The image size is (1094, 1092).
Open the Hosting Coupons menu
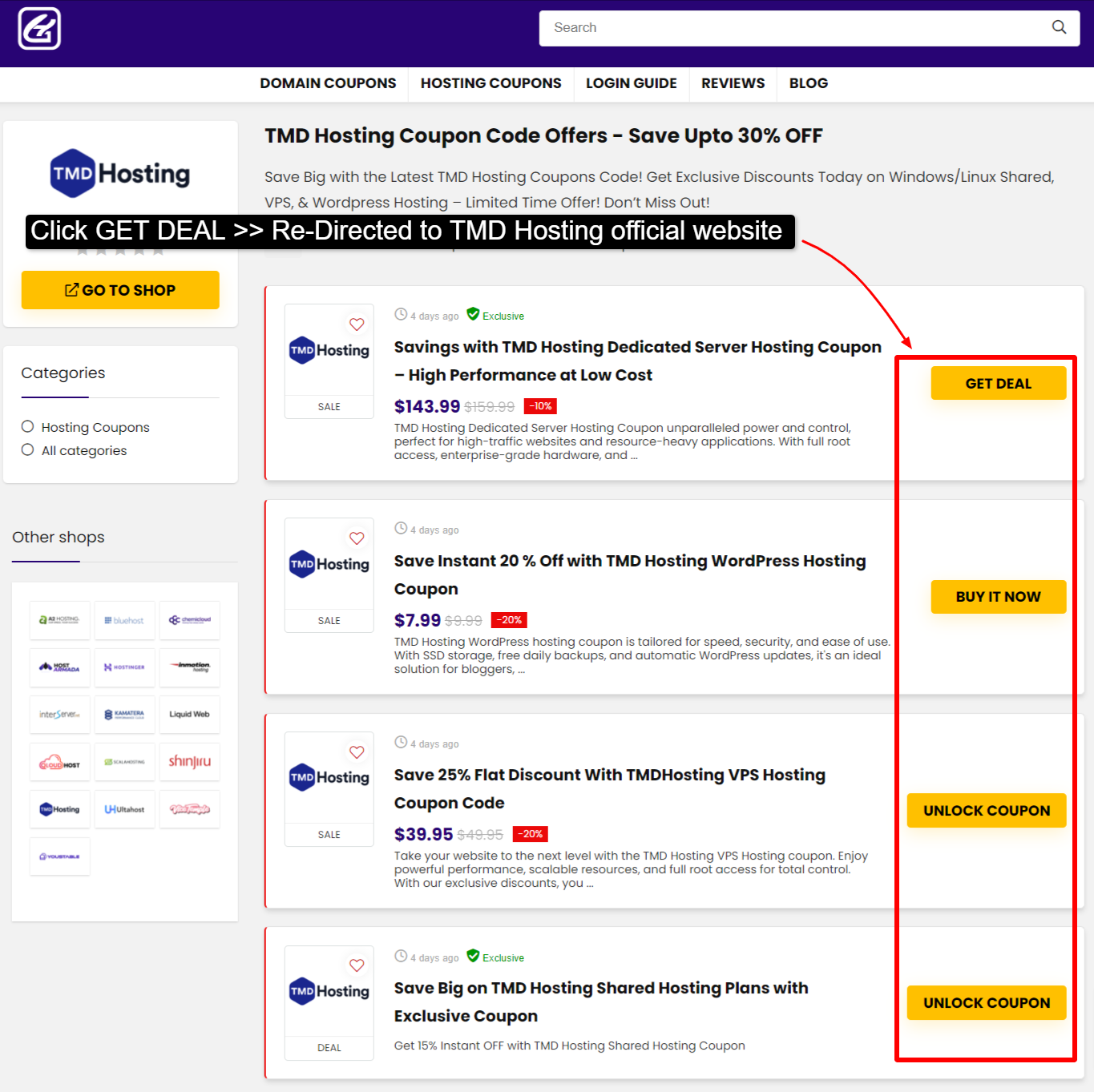click(x=490, y=83)
